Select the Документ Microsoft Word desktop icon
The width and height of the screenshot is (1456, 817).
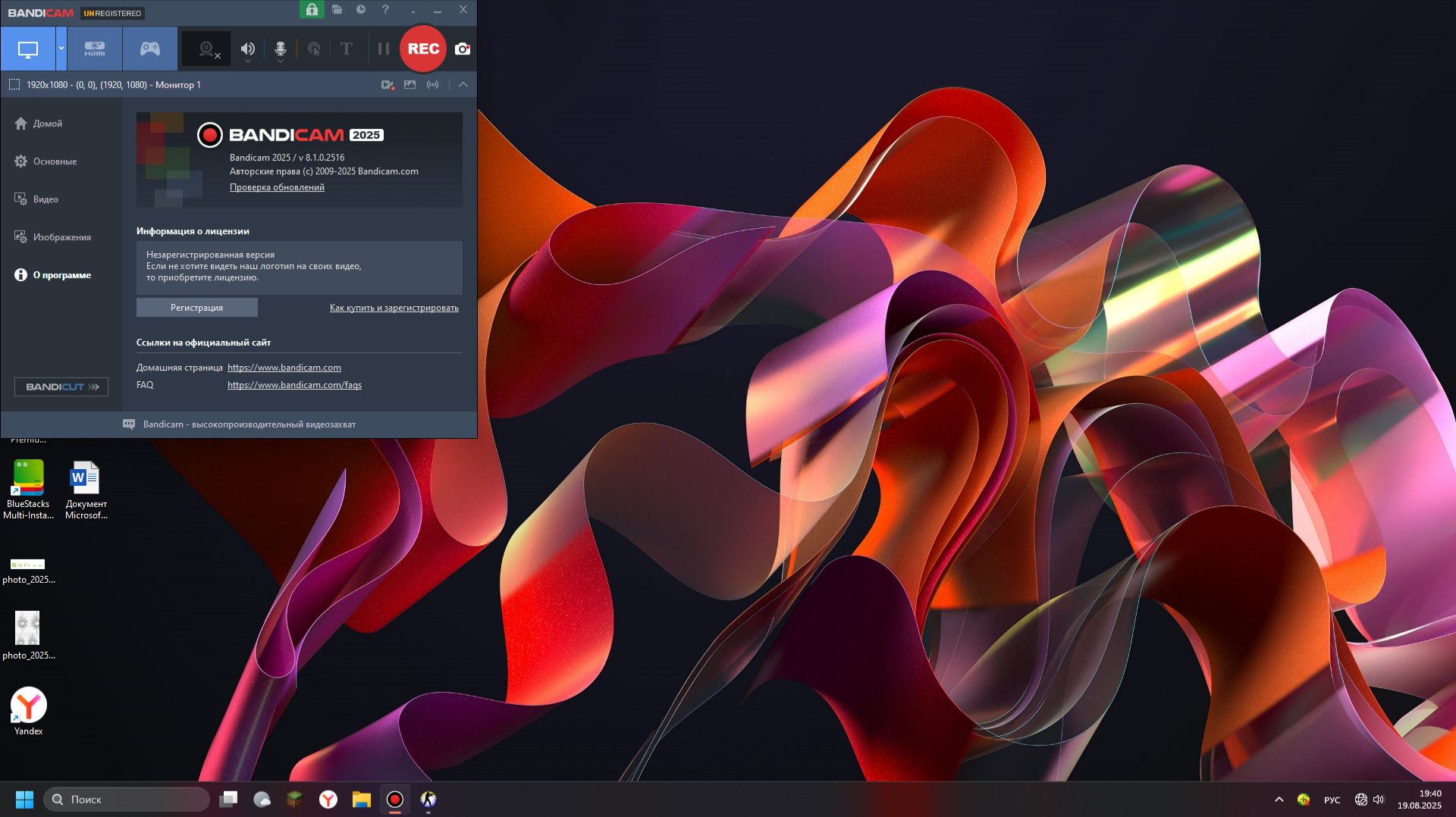tap(86, 490)
